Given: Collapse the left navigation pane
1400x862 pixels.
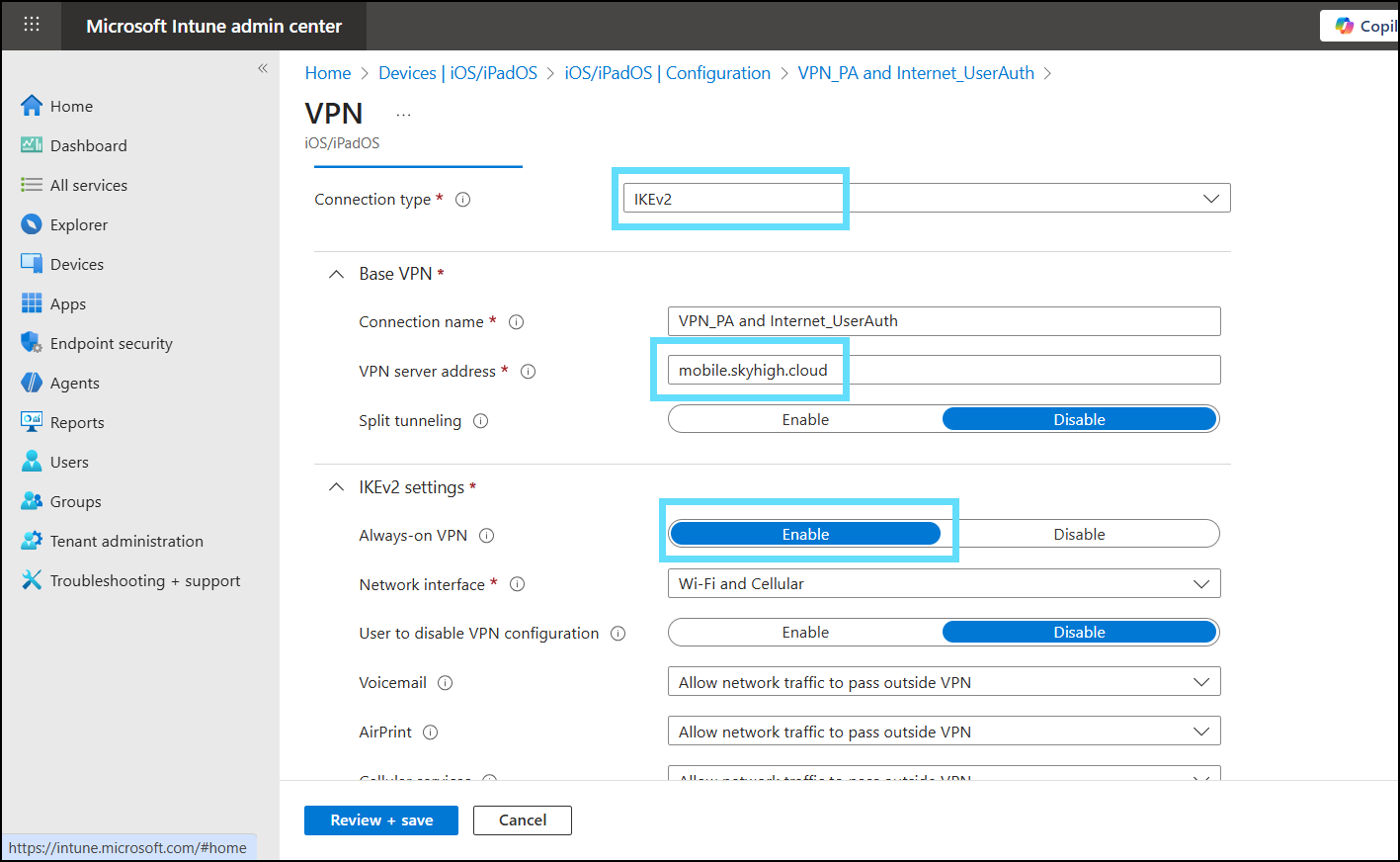Looking at the screenshot, I should pos(263,68).
